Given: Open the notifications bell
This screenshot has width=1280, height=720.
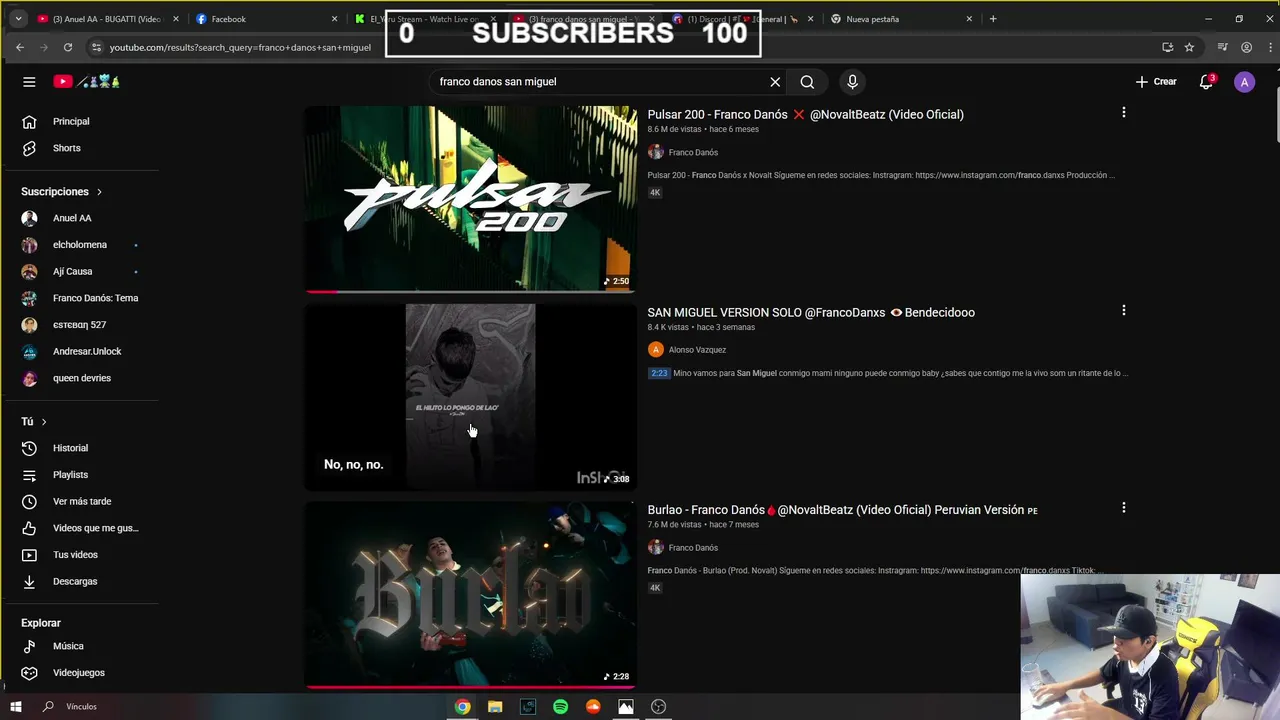Looking at the screenshot, I should pos(1206,82).
